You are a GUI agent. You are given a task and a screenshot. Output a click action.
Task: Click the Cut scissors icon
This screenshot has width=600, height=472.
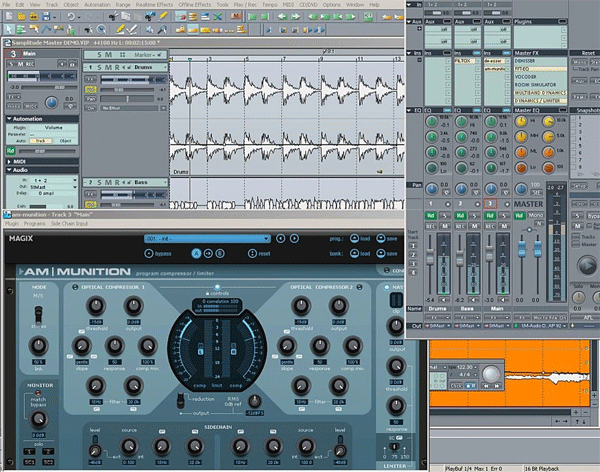113,16
